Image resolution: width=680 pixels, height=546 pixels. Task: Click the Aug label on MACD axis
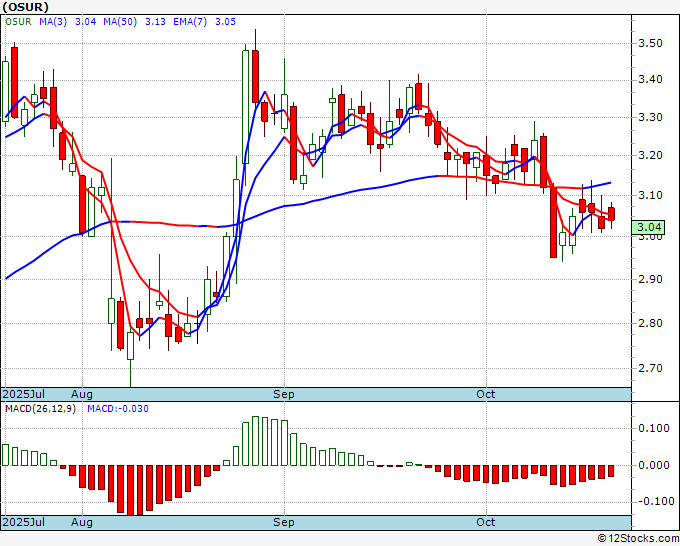pyautogui.click(x=82, y=522)
